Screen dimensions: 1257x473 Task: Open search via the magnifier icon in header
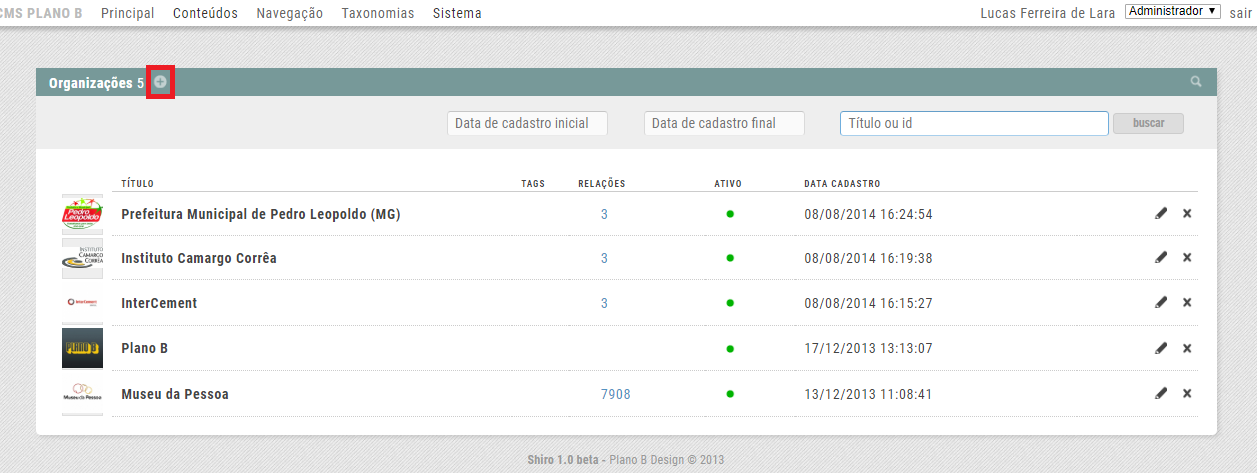coord(1196,82)
